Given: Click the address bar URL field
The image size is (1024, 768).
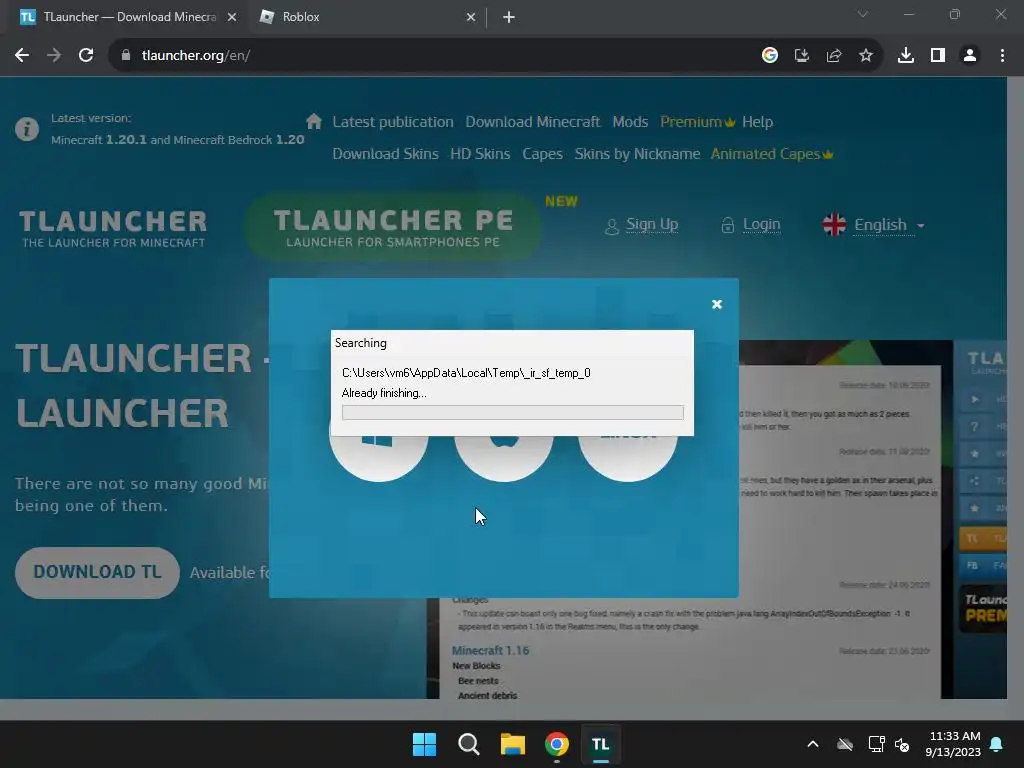Looking at the screenshot, I should [x=431, y=56].
